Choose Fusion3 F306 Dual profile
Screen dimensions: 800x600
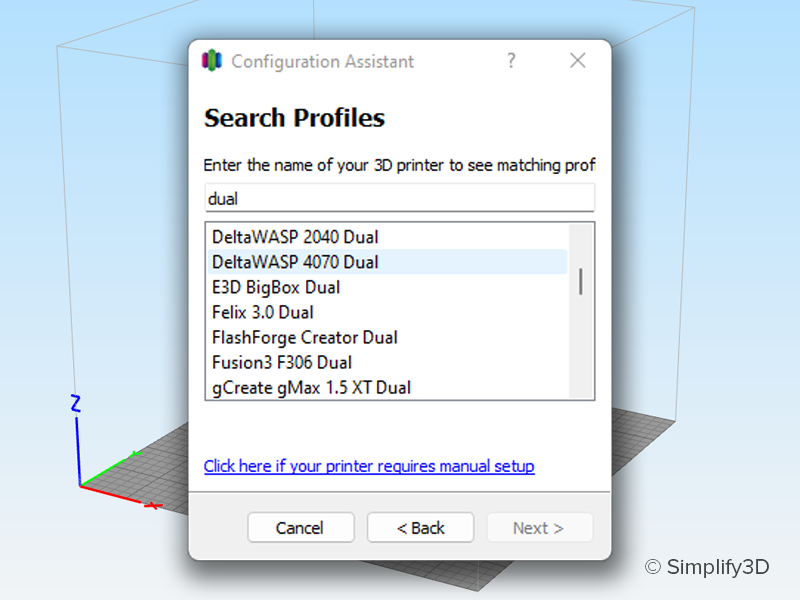point(387,362)
